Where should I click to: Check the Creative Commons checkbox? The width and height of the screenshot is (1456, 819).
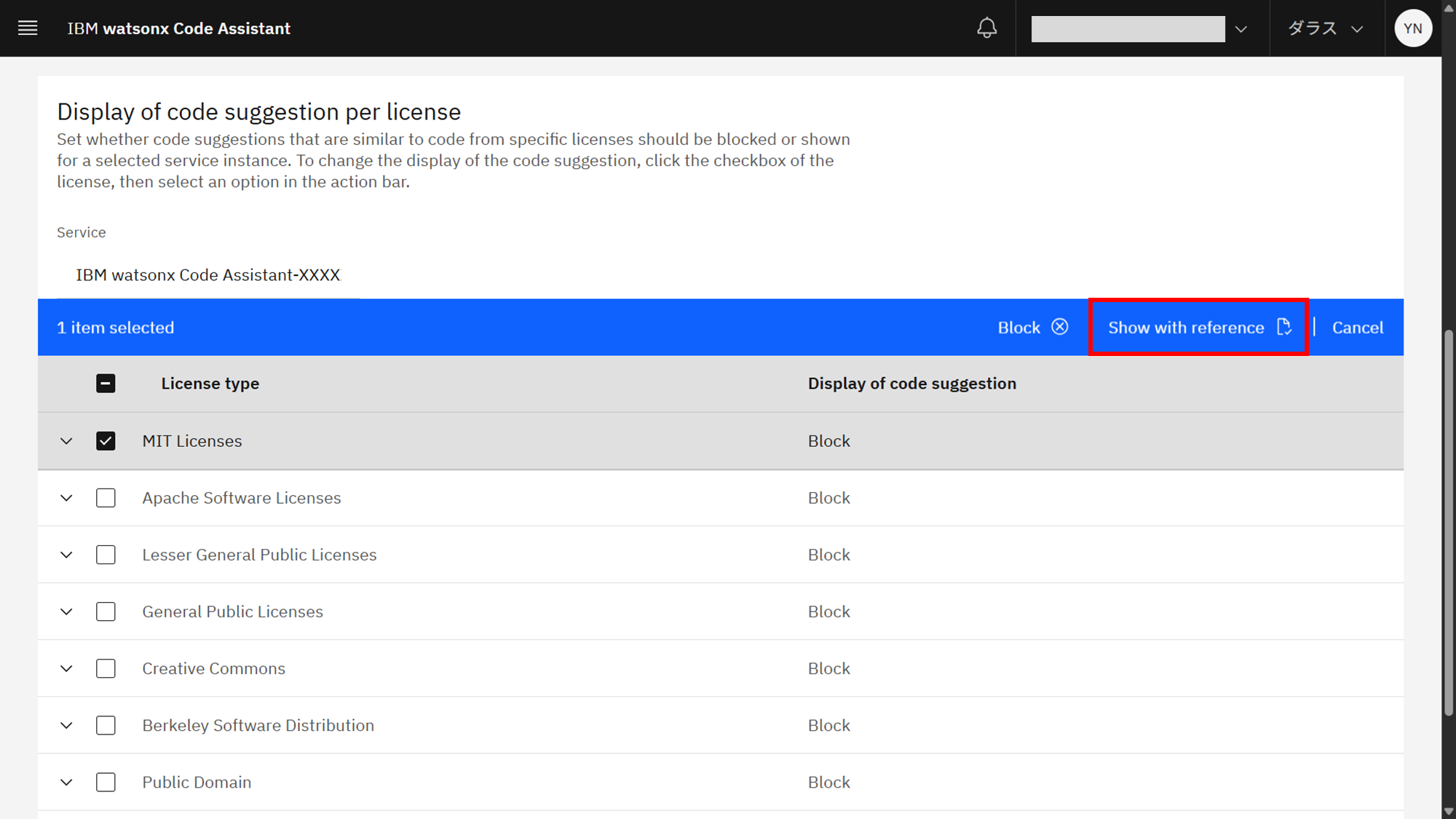[106, 668]
